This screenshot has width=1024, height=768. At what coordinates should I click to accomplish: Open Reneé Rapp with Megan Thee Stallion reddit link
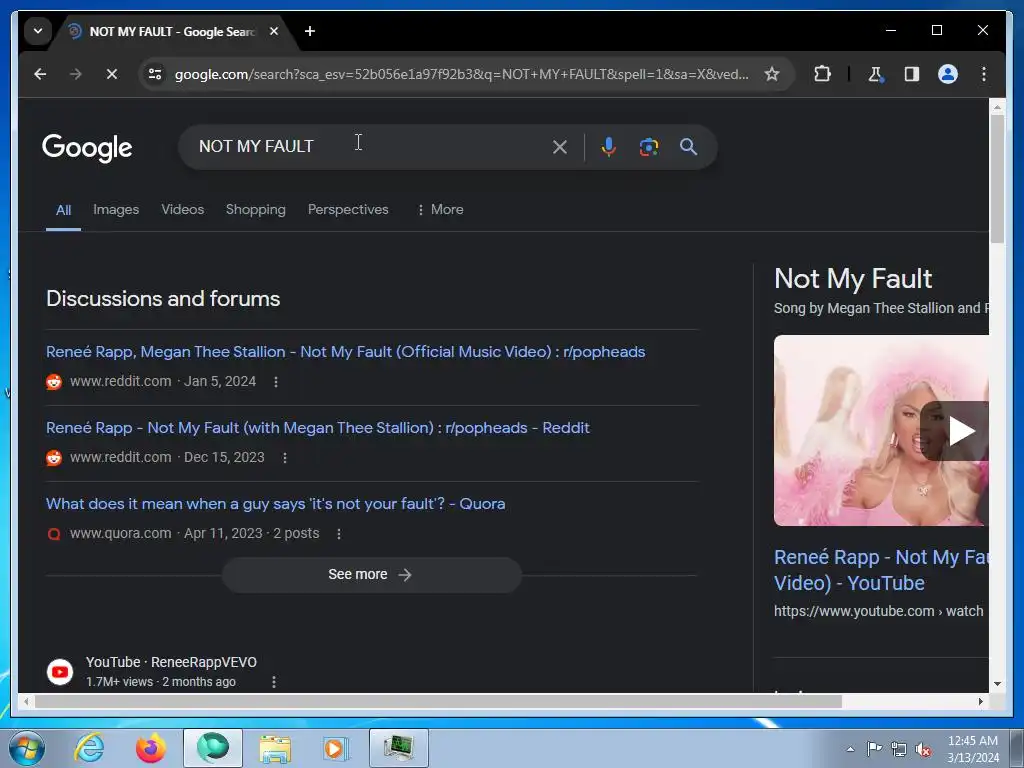click(x=317, y=428)
